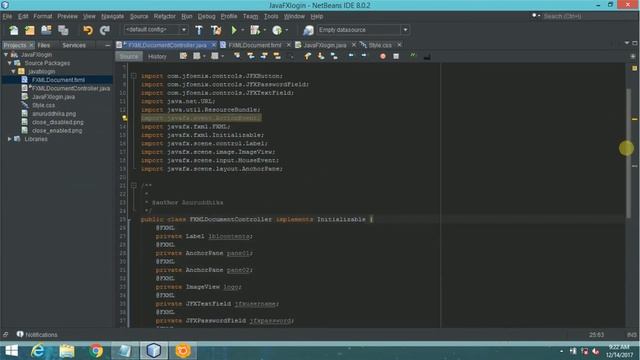Close the FXMLDocumentController.java editor tab
This screenshot has height=360, width=640.
213,45
